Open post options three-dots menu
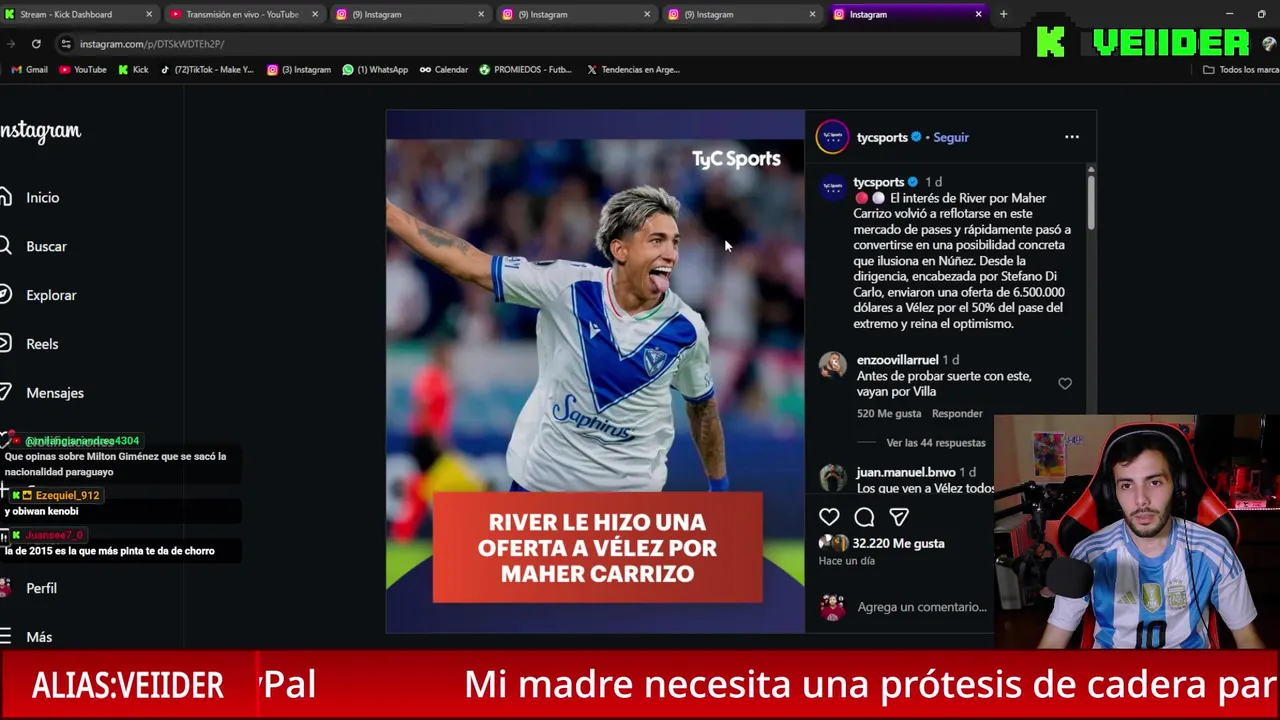 tap(1072, 137)
